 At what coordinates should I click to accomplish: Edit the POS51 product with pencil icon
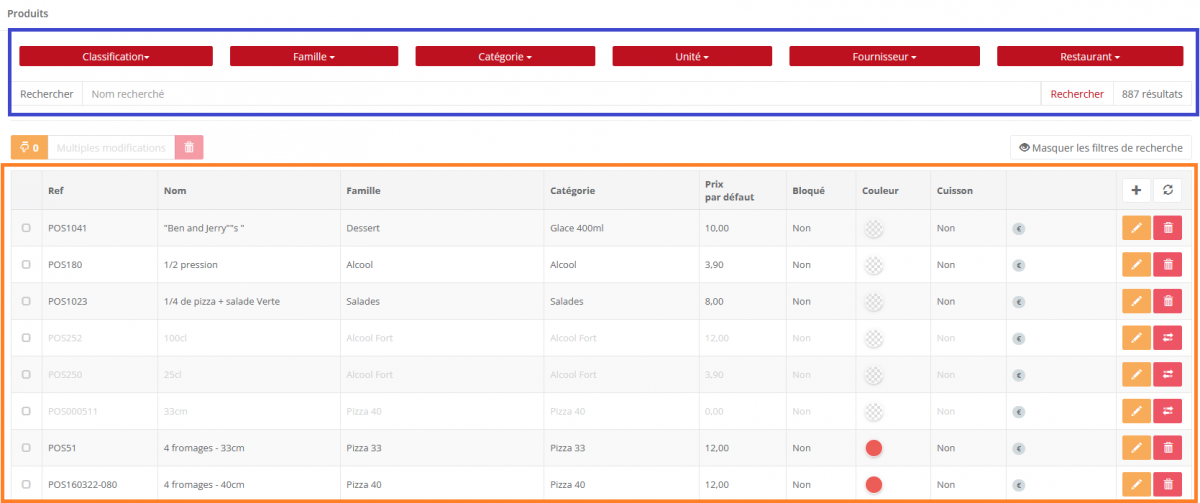[1136, 448]
